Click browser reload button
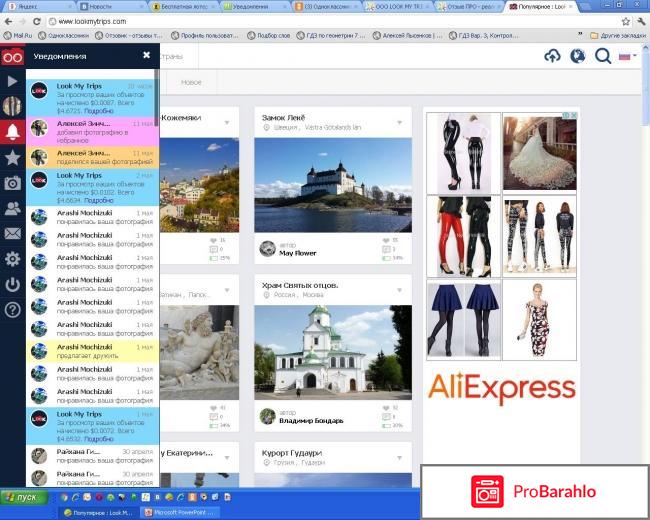This screenshot has width=650, height=520. pyautogui.click(x=37, y=21)
